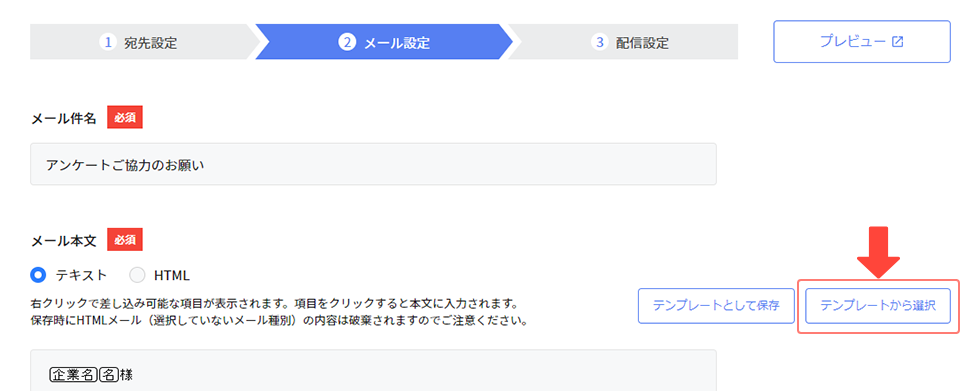The height and width of the screenshot is (391, 980).
Task: Click the external-link icon in プレビュー button
Action: (x=898, y=42)
